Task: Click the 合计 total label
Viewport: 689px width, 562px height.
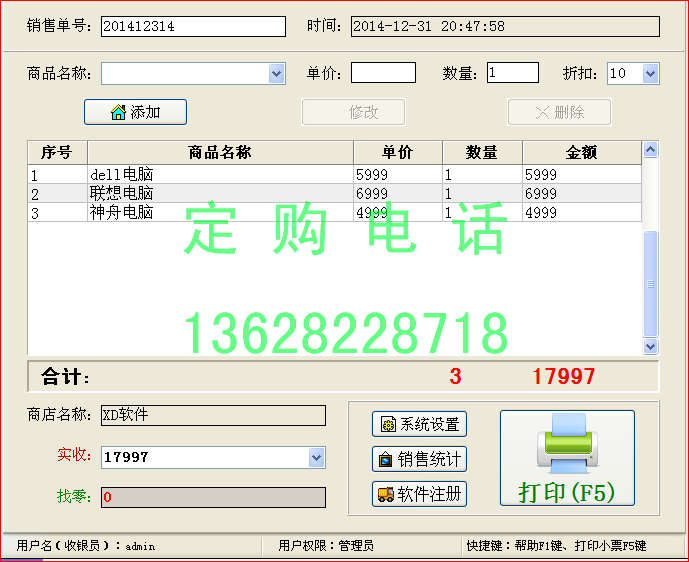Action: [65, 377]
